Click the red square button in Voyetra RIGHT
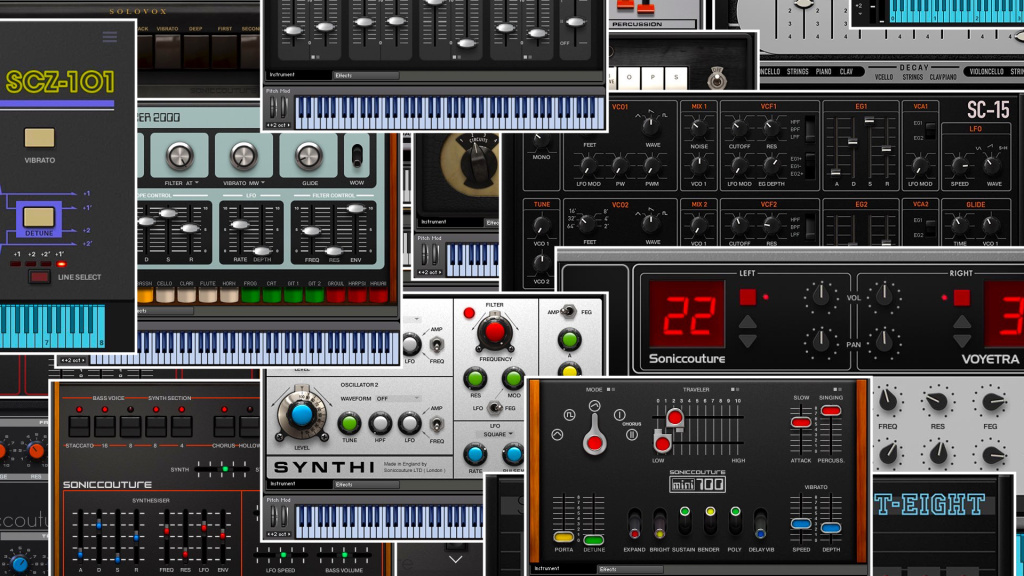1024x576 pixels. [x=962, y=298]
